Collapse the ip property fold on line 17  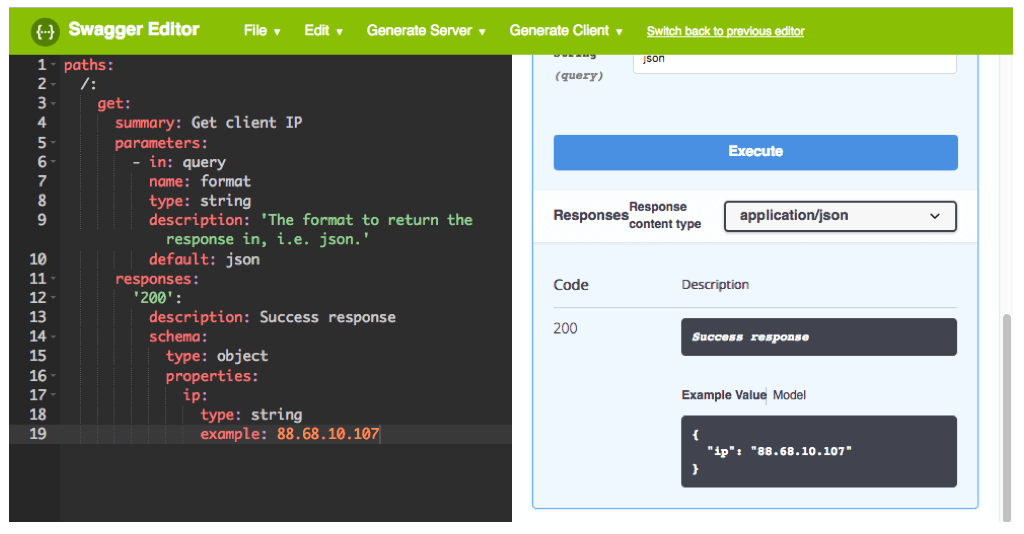point(53,396)
